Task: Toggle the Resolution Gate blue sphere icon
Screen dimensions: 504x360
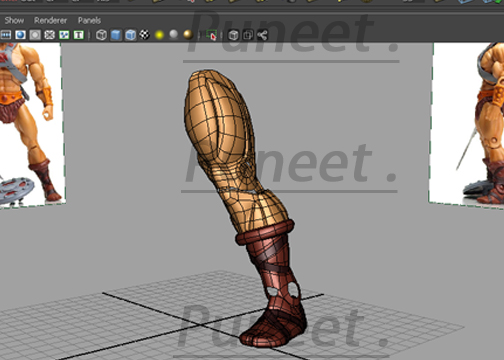Action: 20,35
